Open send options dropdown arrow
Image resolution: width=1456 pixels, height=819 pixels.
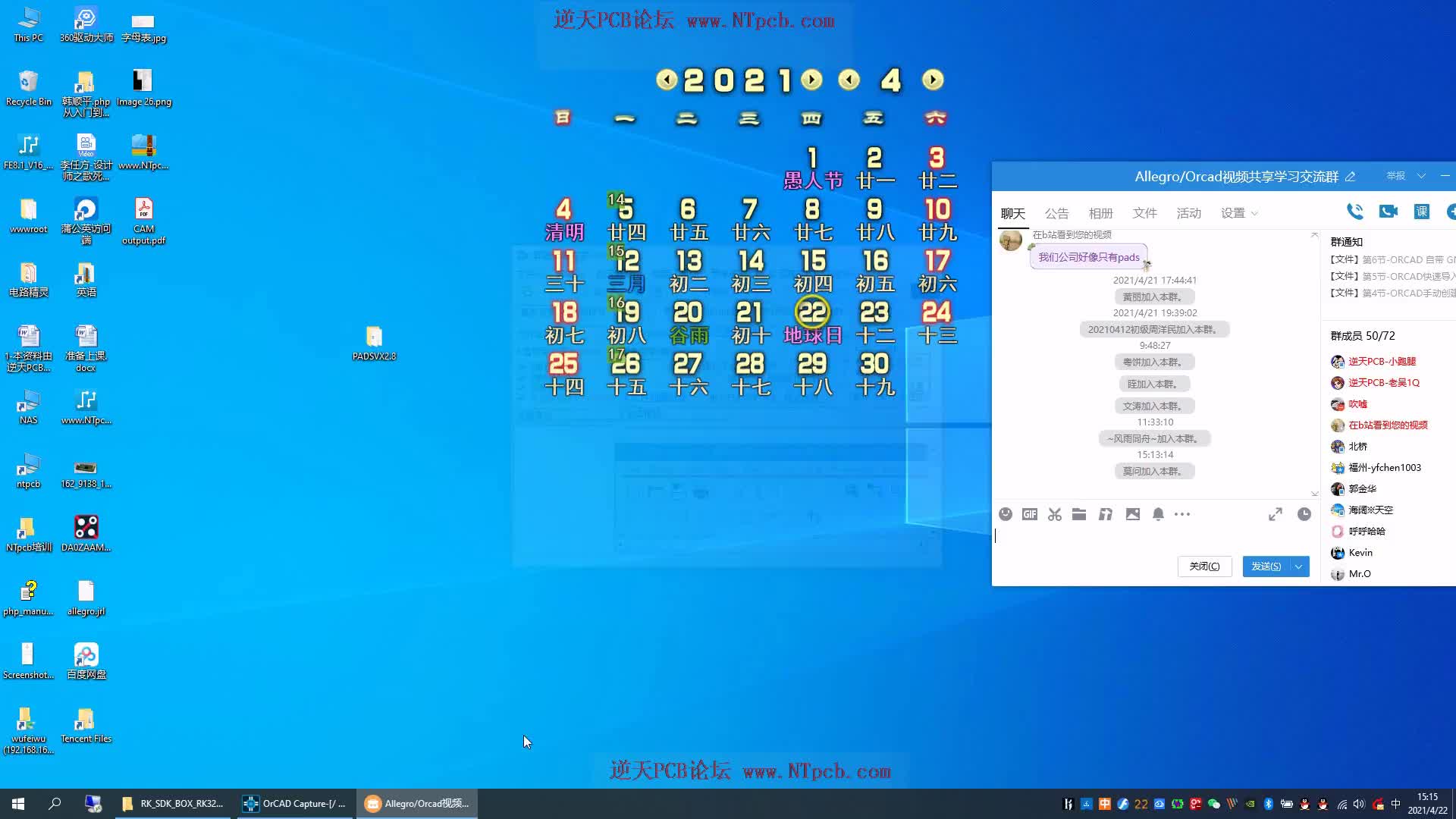point(1299,566)
